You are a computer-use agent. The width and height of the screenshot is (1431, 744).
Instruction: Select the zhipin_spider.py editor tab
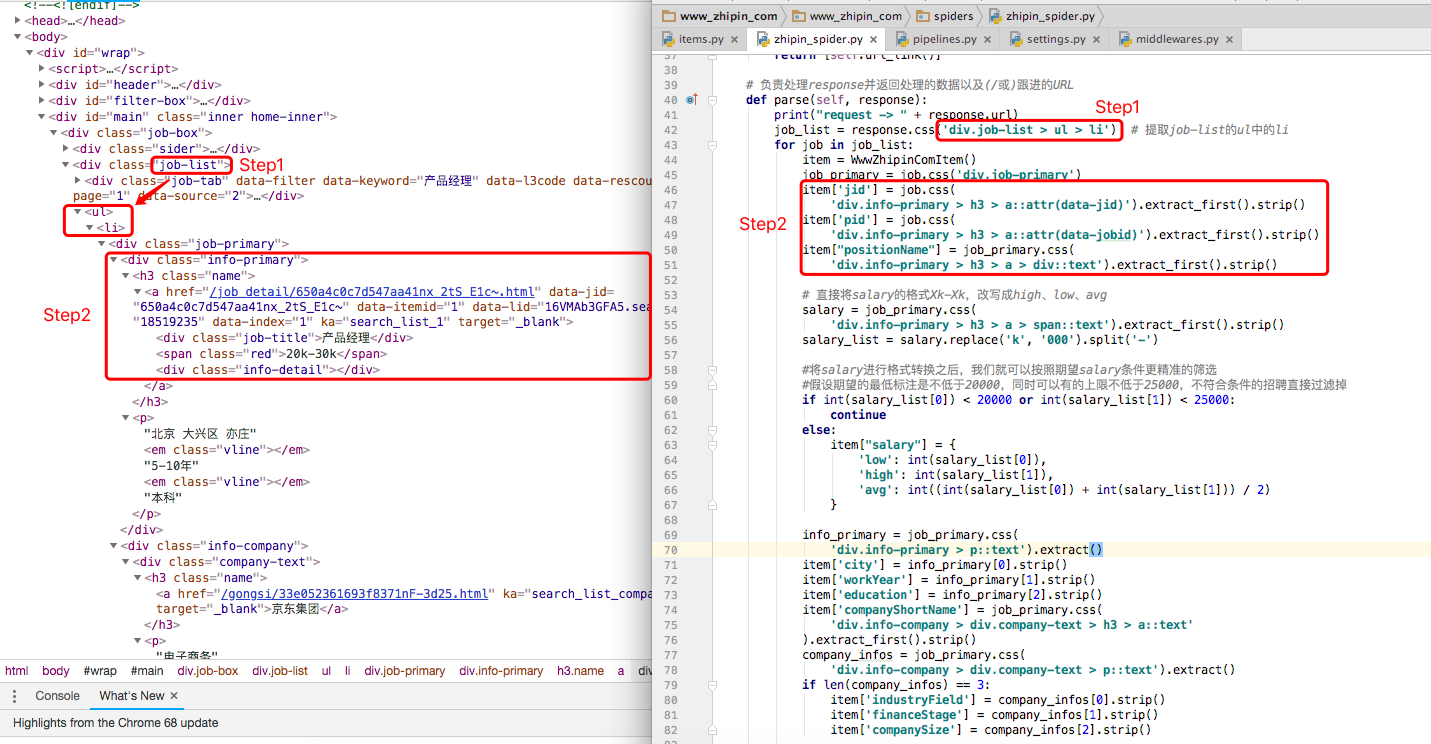tap(818, 39)
